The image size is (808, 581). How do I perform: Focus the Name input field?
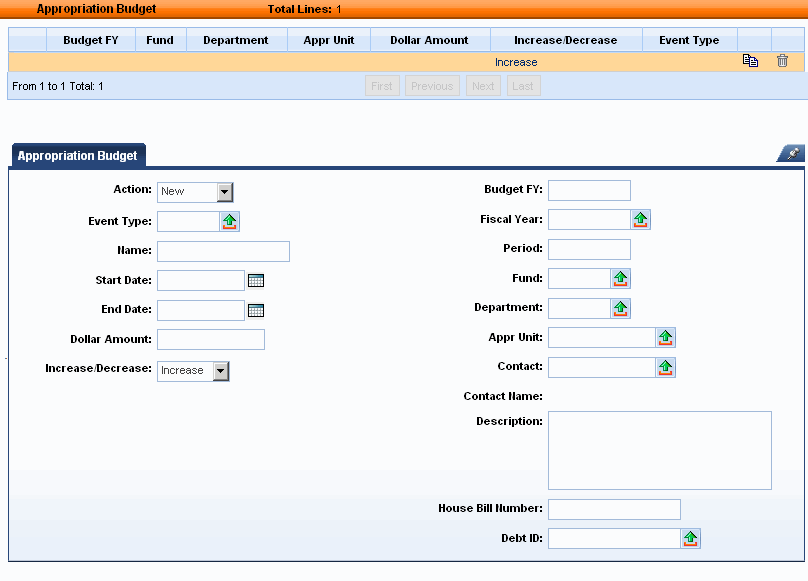tap(223, 252)
